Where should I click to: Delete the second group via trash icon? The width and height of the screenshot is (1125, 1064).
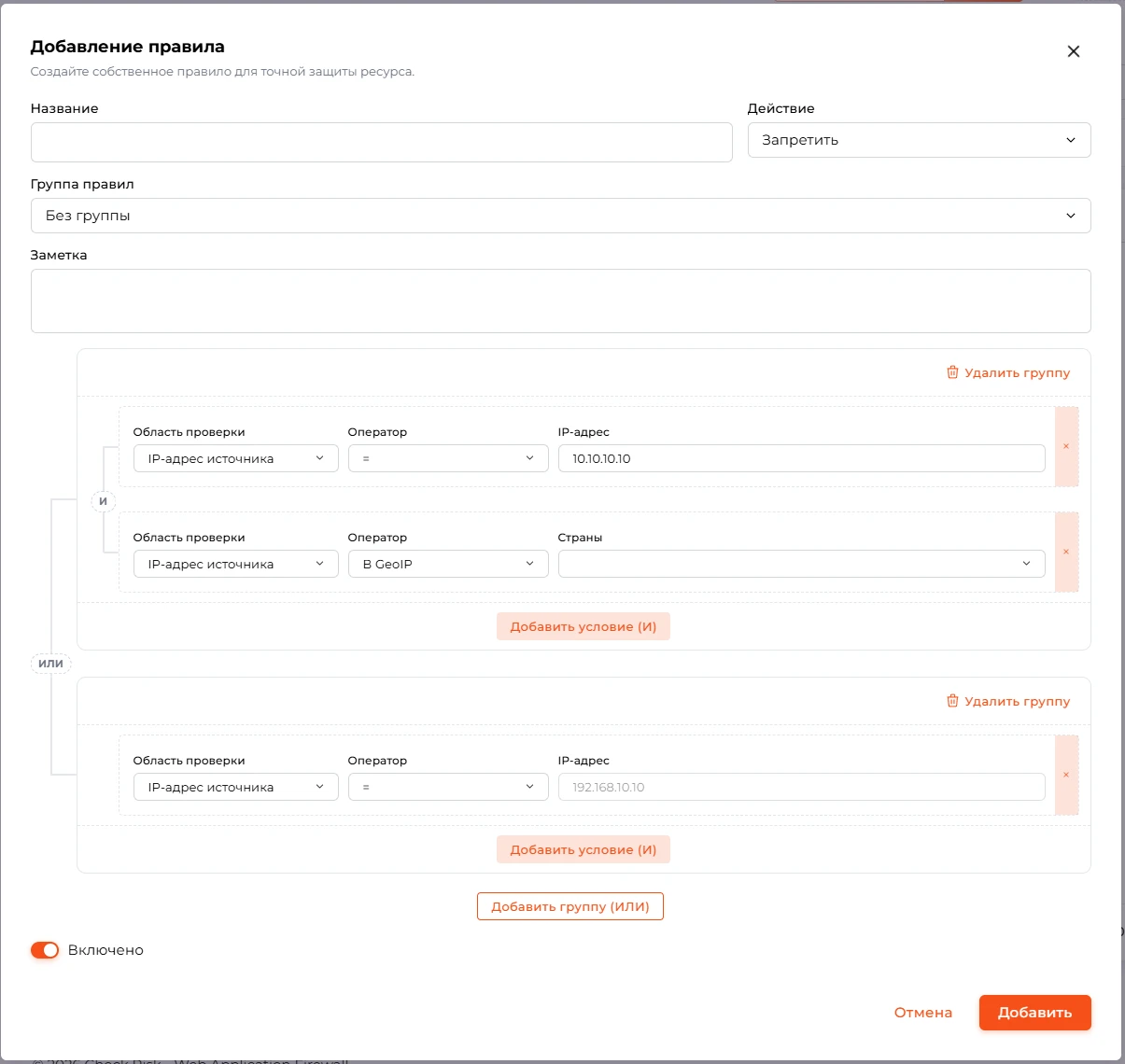(953, 701)
